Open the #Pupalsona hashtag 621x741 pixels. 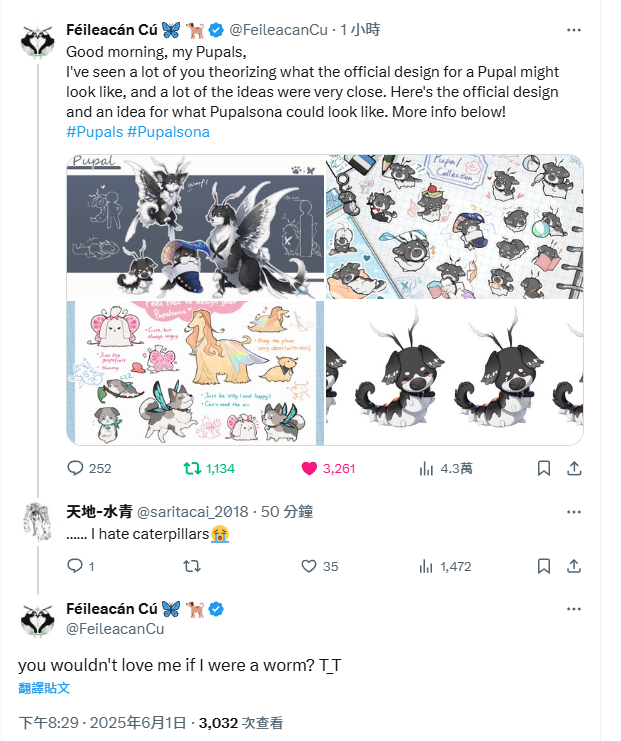coord(168,132)
